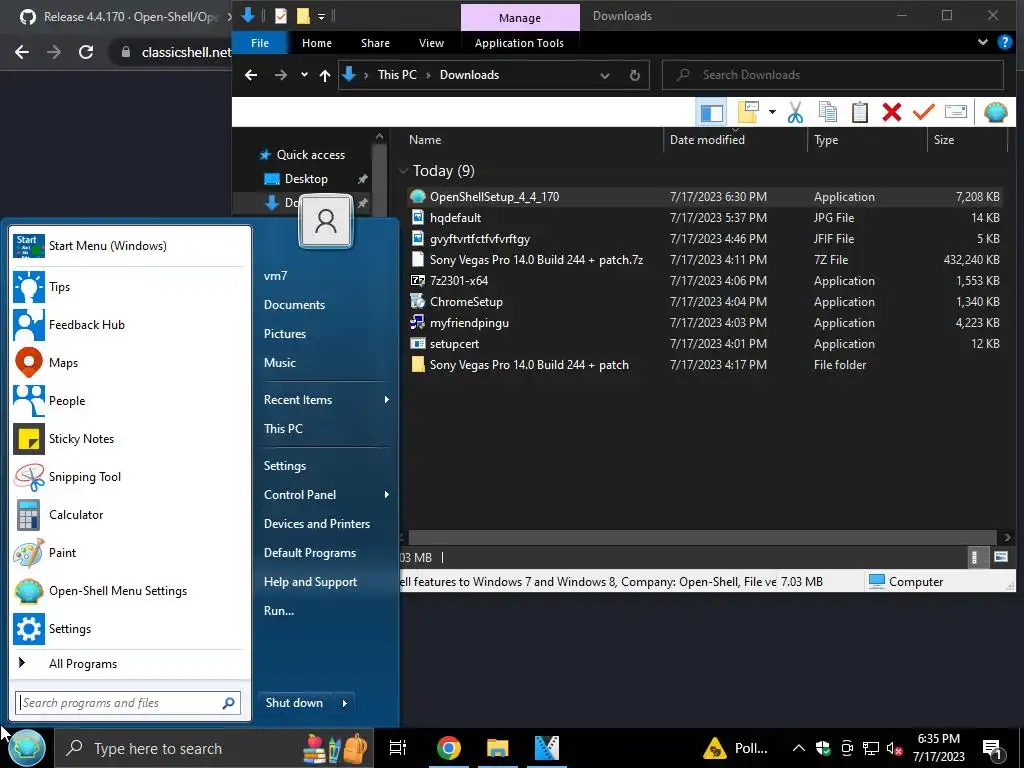Click the Task View taskbar icon

click(398, 748)
